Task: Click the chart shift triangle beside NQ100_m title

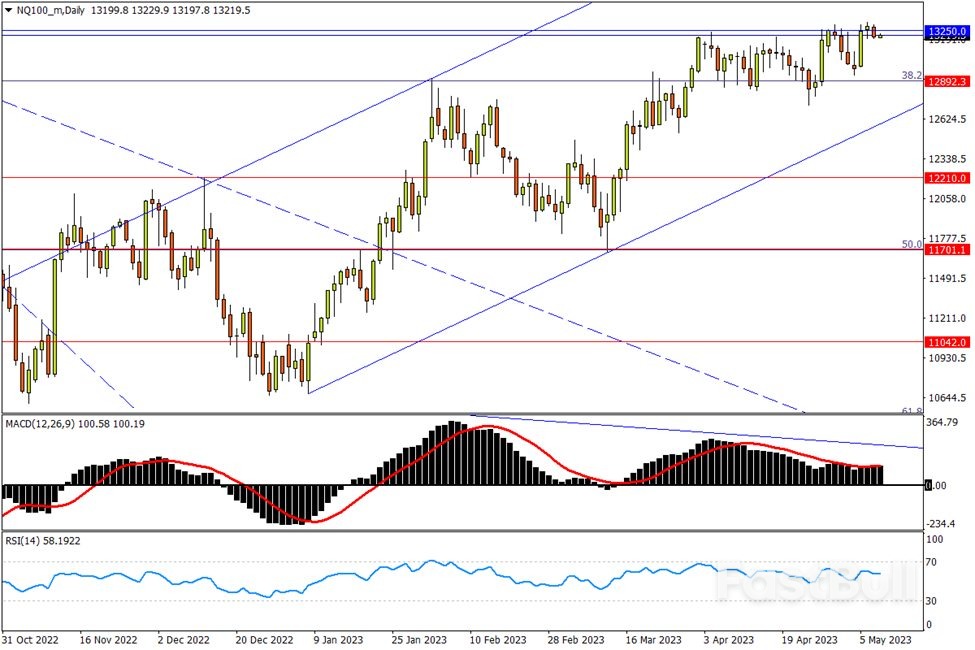Action: coord(9,10)
